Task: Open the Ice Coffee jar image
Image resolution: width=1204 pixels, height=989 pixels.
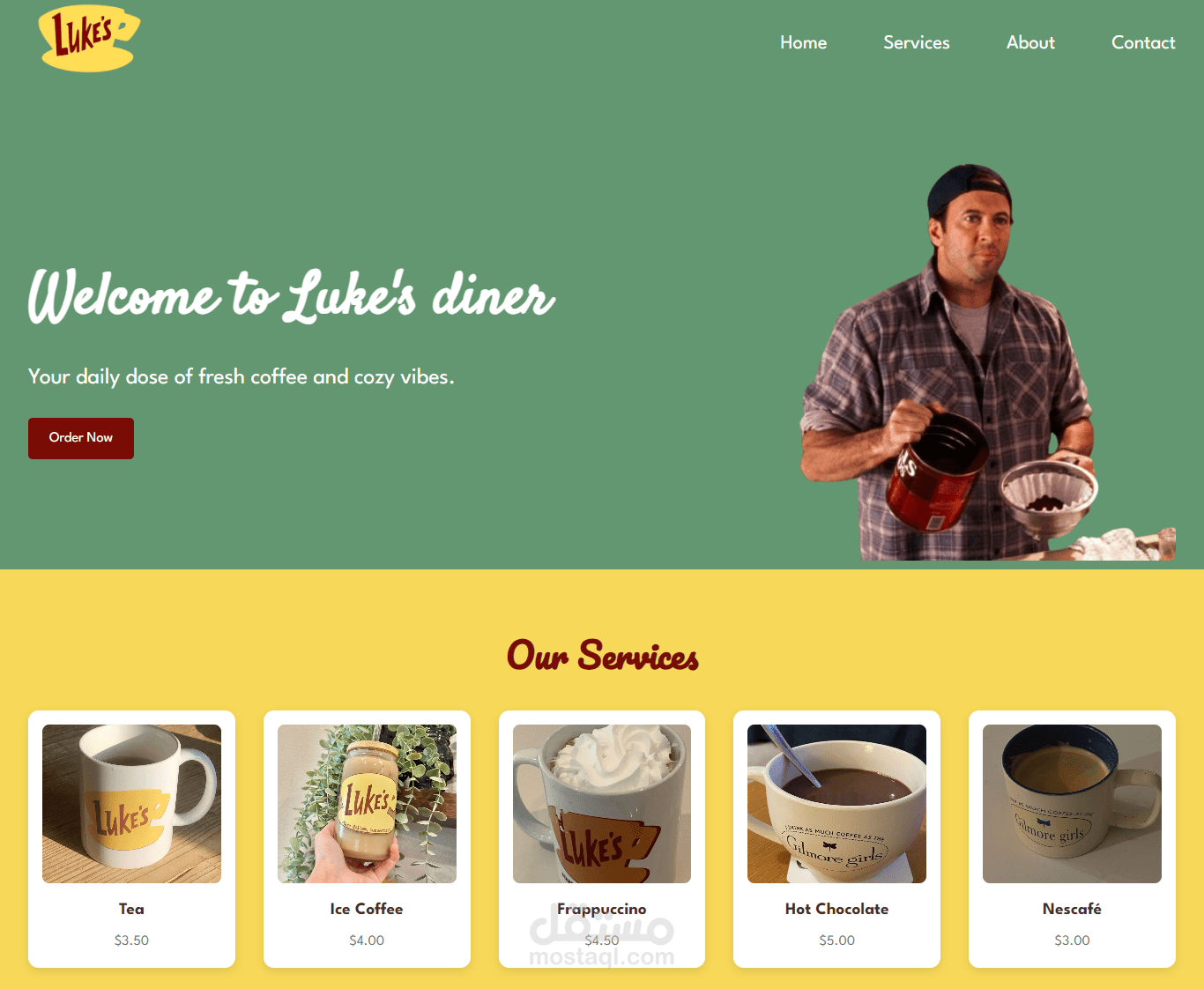Action: [367, 804]
